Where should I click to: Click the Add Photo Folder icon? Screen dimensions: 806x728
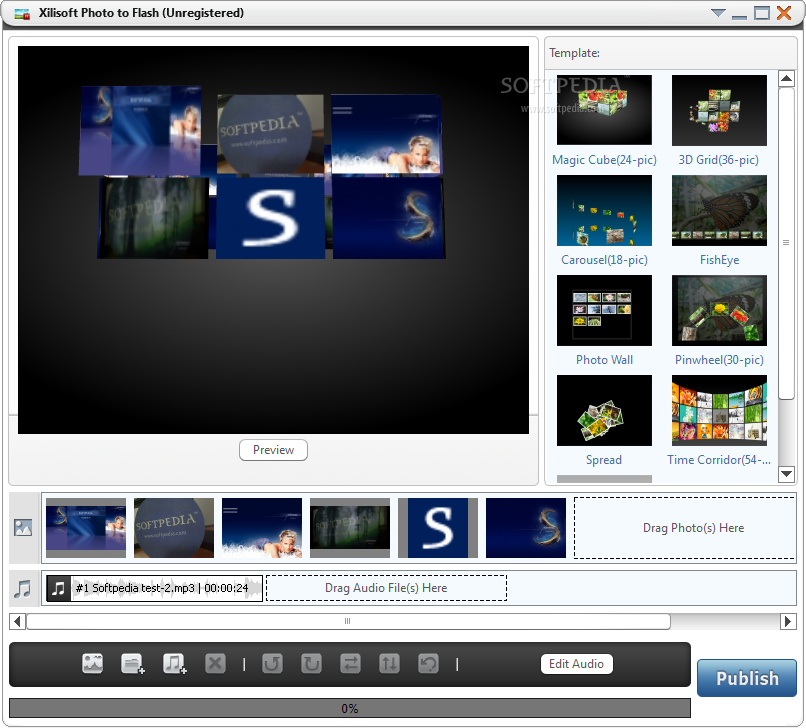click(133, 663)
